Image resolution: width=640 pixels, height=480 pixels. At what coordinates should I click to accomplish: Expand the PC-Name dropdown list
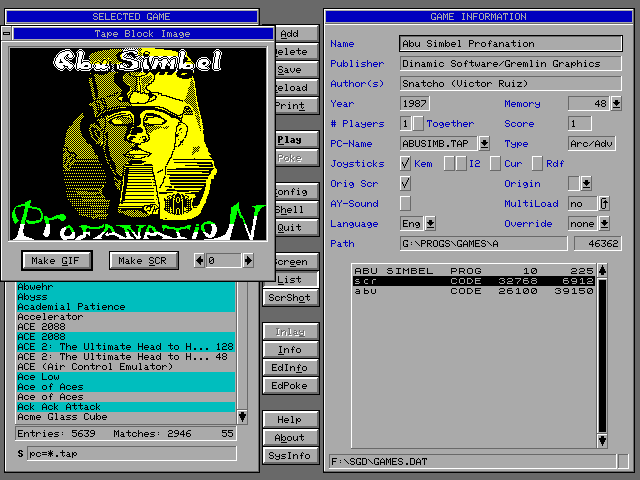pos(484,144)
